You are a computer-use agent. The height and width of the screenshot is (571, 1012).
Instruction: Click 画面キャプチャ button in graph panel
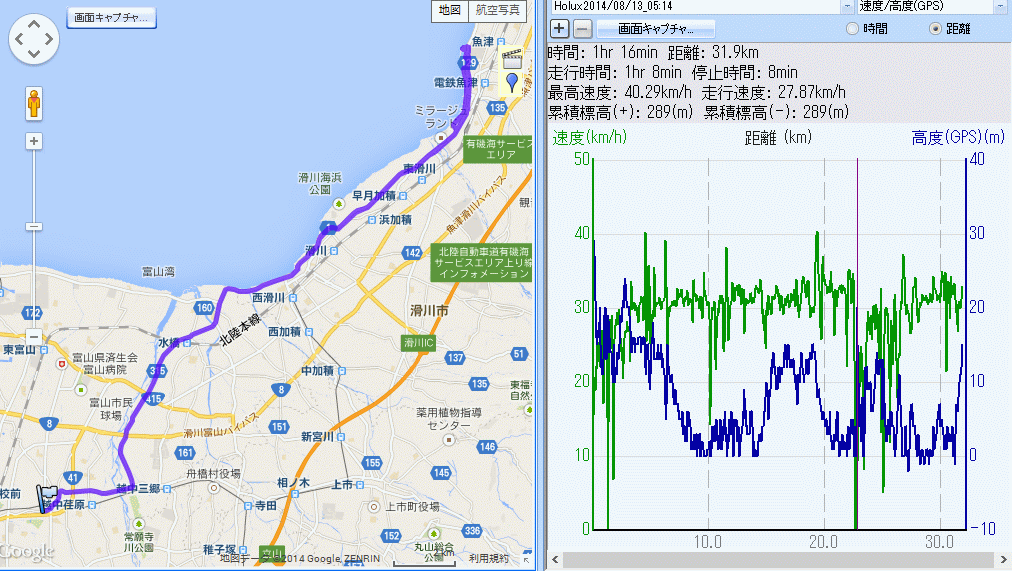656,28
